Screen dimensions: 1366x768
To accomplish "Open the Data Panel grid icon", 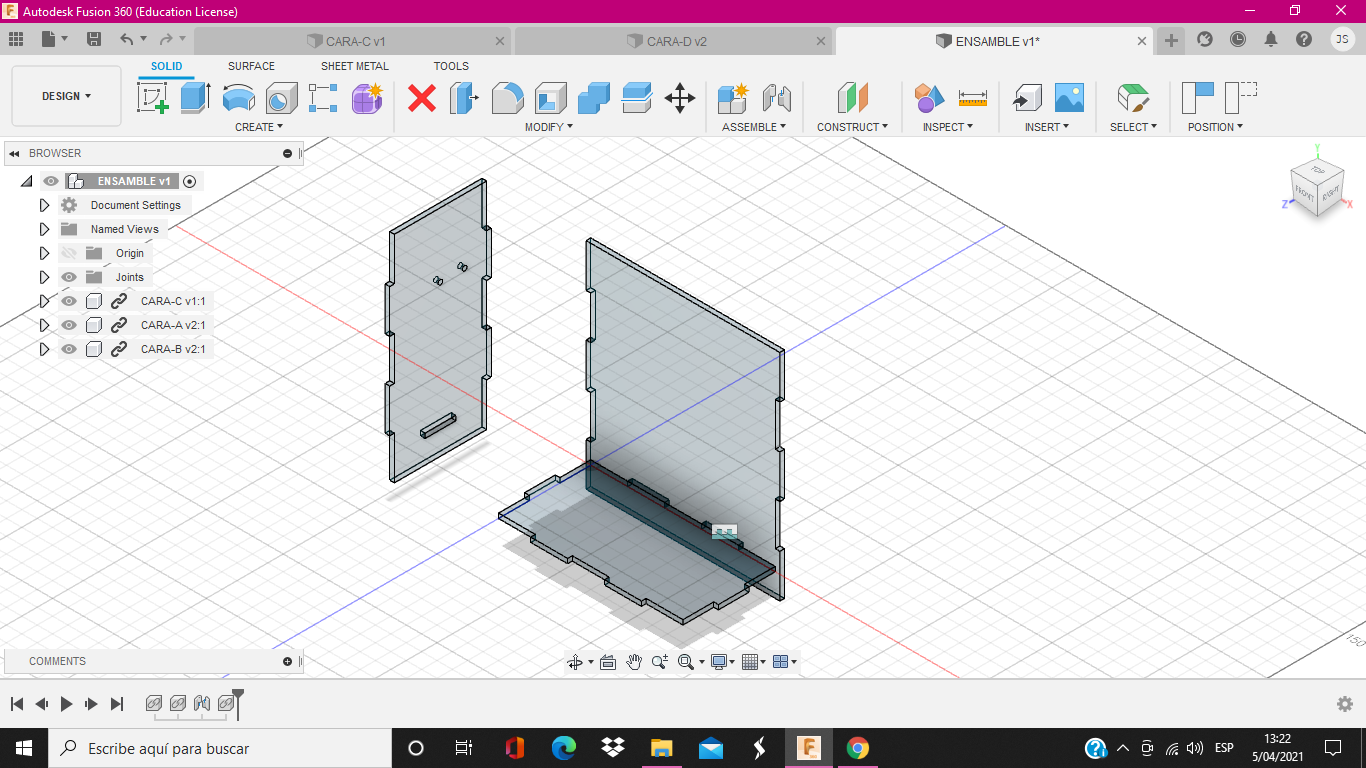I will coord(16,39).
